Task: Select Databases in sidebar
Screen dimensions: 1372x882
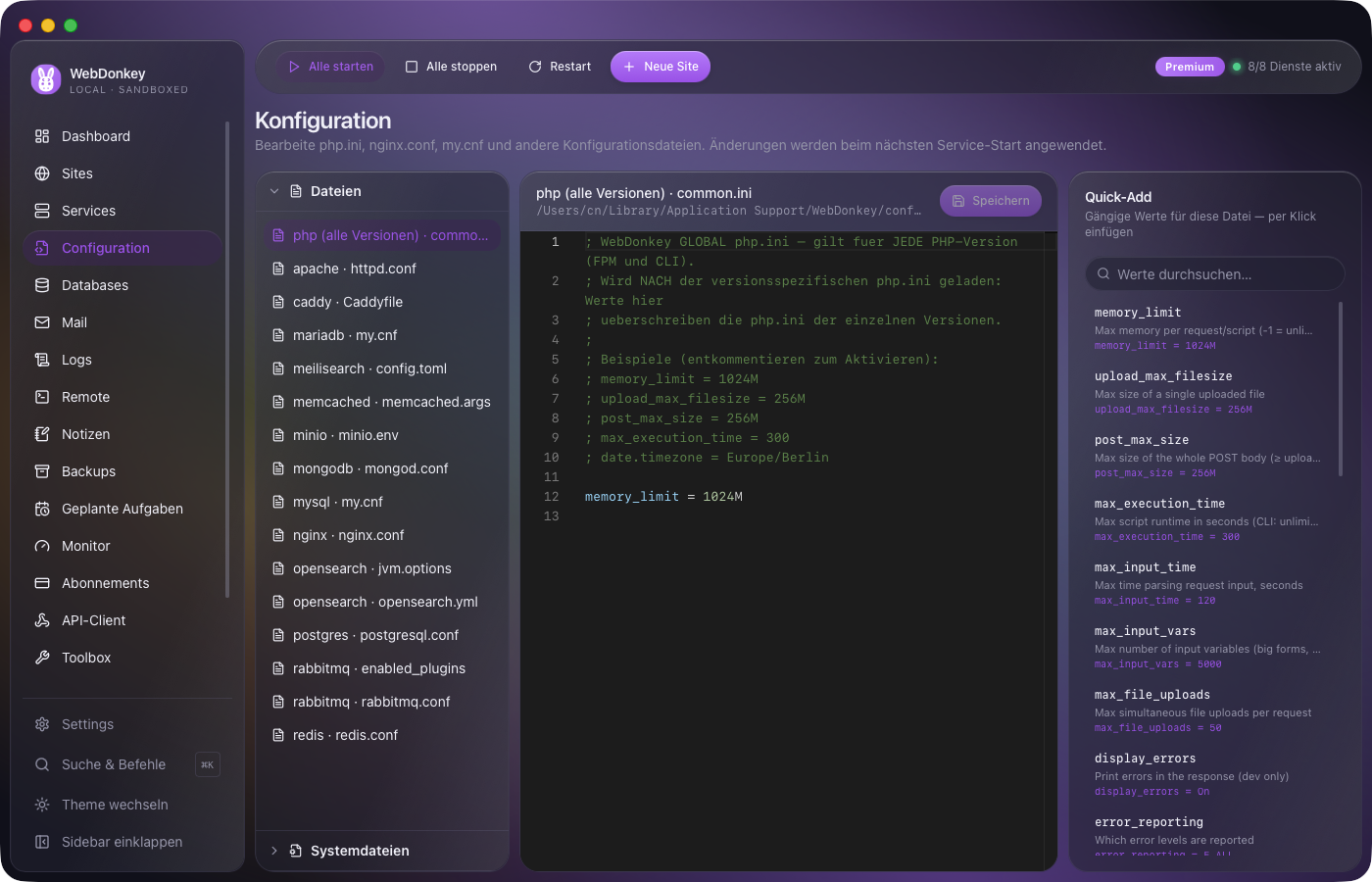Action: [x=123, y=285]
